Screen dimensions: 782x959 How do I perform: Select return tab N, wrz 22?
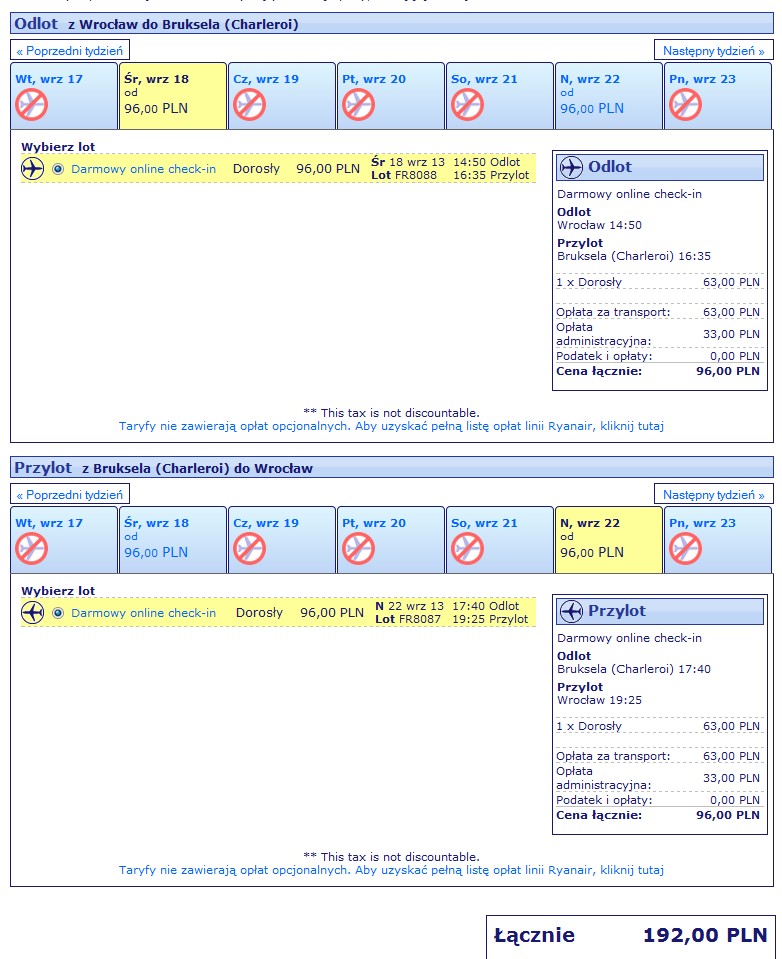(x=608, y=539)
